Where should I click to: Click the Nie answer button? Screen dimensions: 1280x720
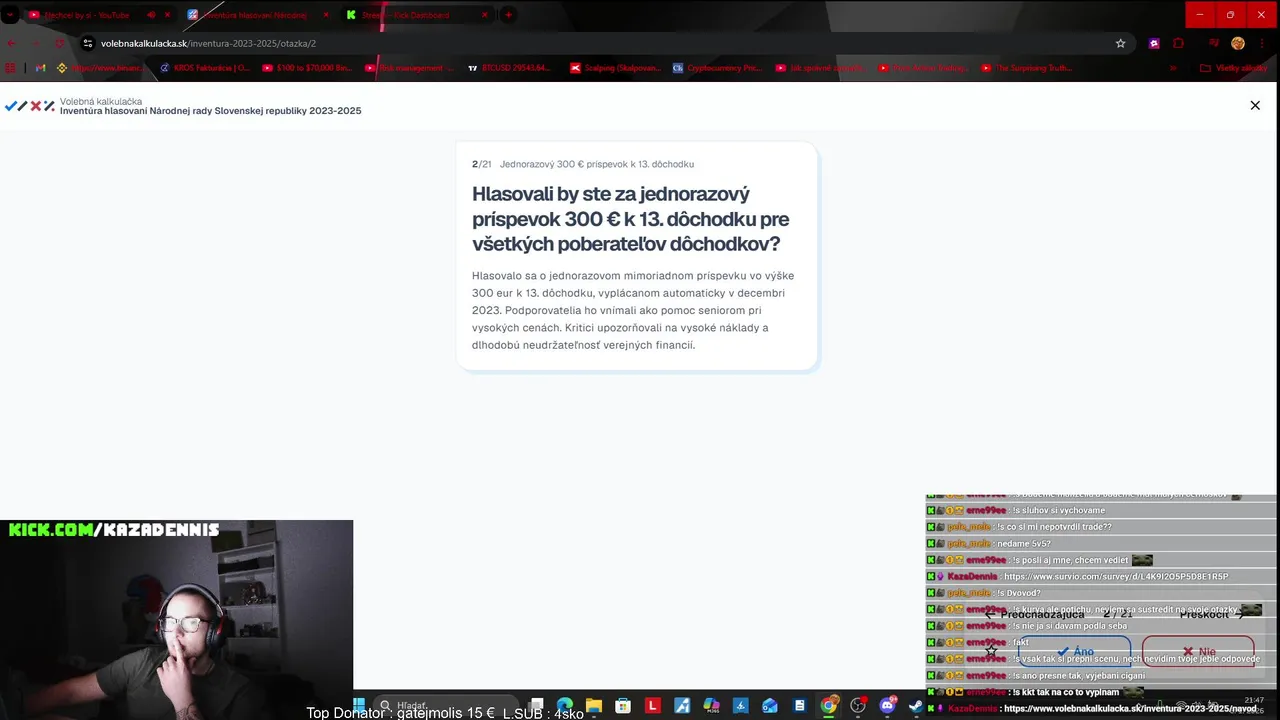tap(1198, 652)
